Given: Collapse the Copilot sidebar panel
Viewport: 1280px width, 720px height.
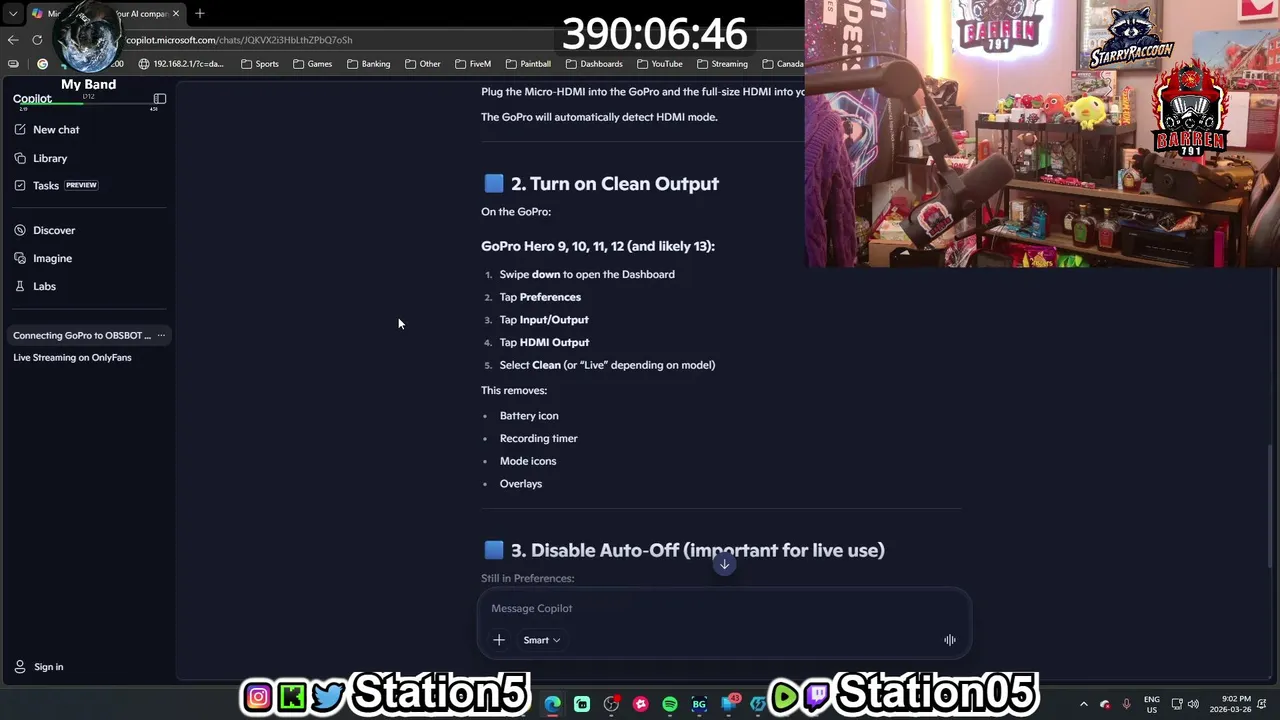Looking at the screenshot, I should tap(160, 99).
